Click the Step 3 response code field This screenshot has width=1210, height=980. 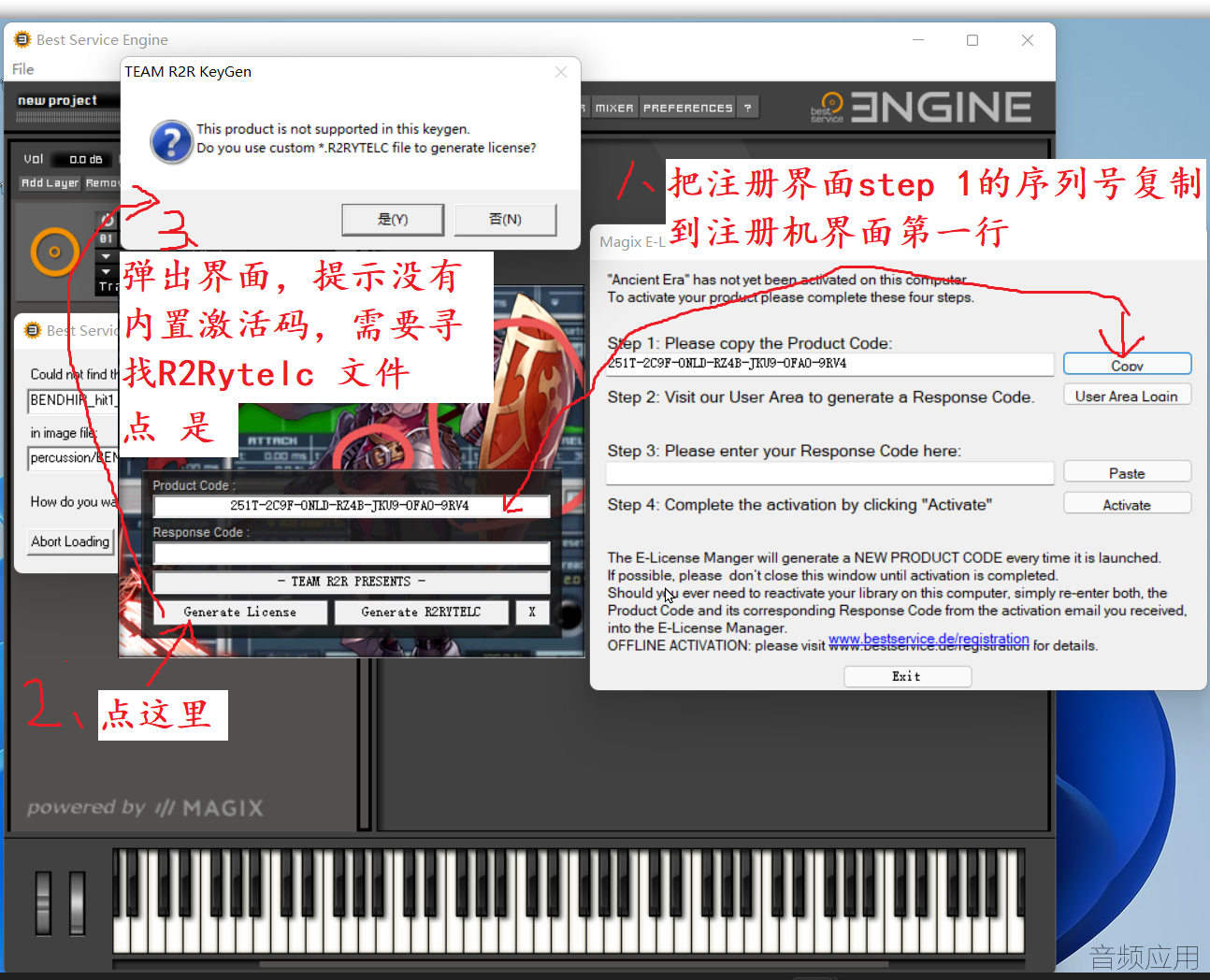pyautogui.click(x=830, y=473)
